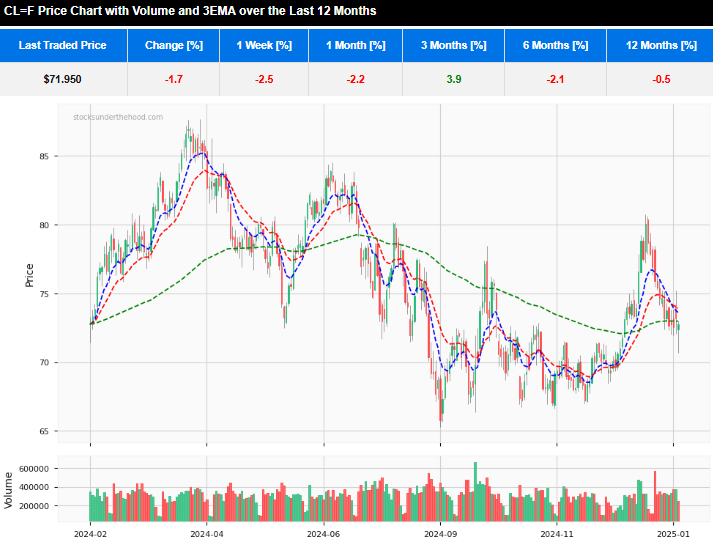Click the 80 price axis tick label
This screenshot has width=713, height=546.
[44, 225]
